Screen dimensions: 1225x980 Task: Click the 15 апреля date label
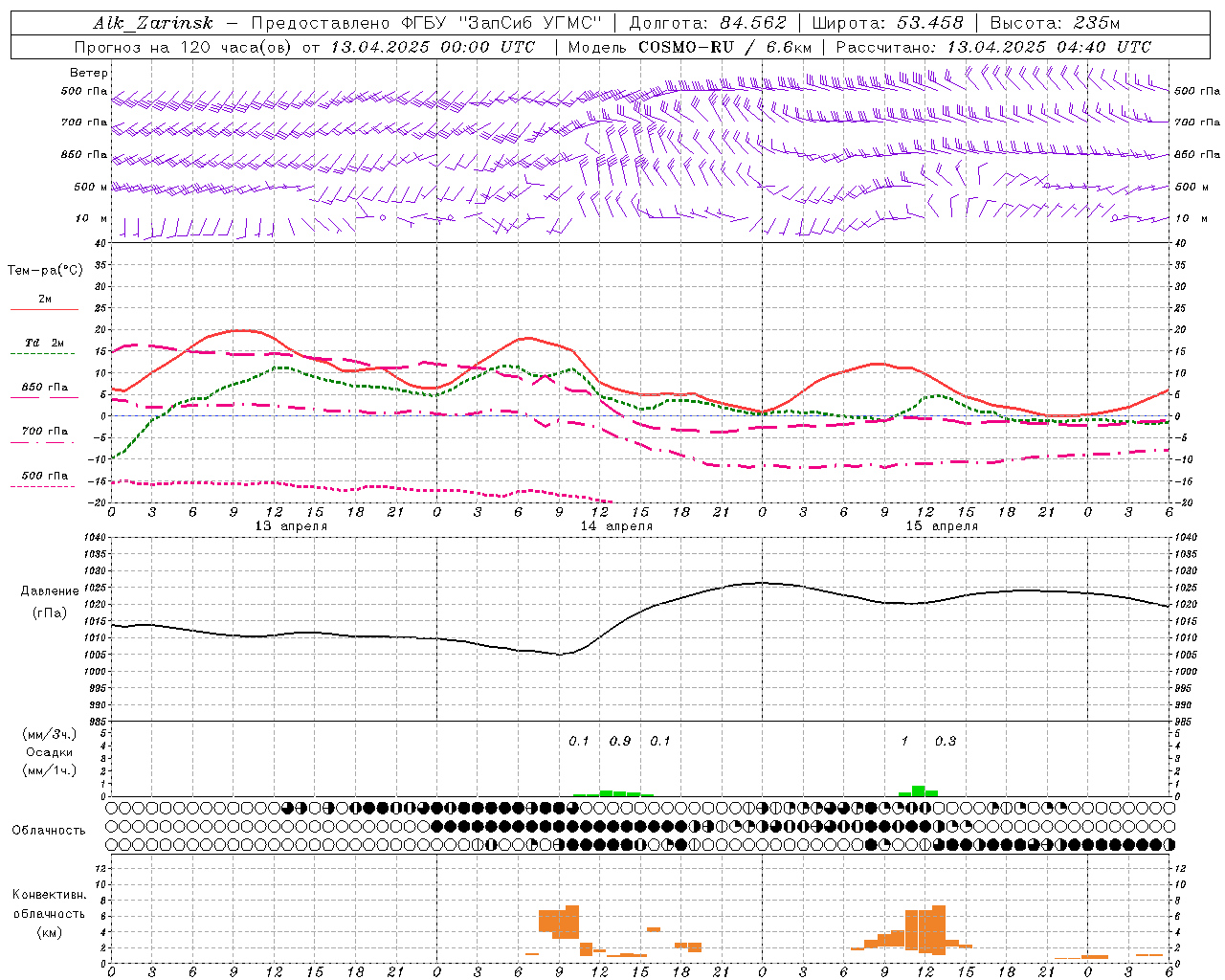coord(942,526)
